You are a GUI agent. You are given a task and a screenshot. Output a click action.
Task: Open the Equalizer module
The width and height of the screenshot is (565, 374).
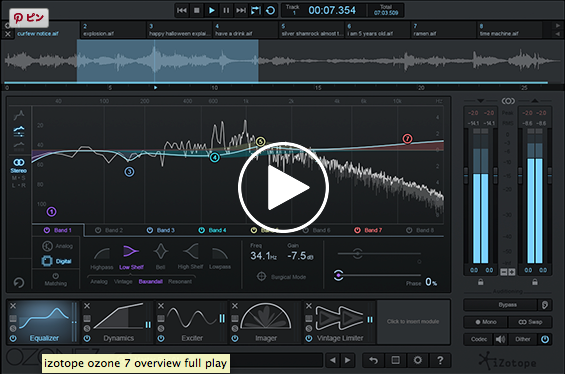pyautogui.click(x=44, y=322)
